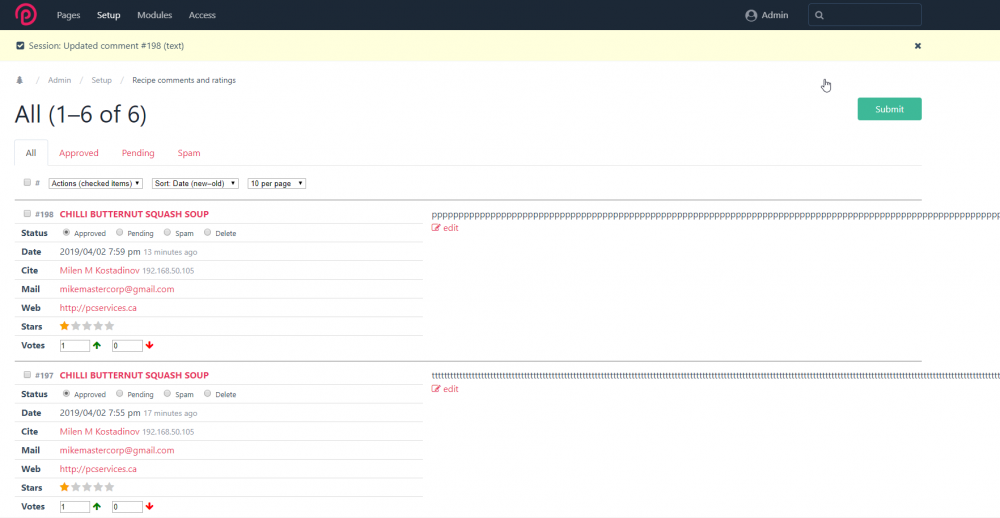This screenshot has height=518, width=1000.
Task: Expand the 10 per page dropdown
Action: pos(276,183)
